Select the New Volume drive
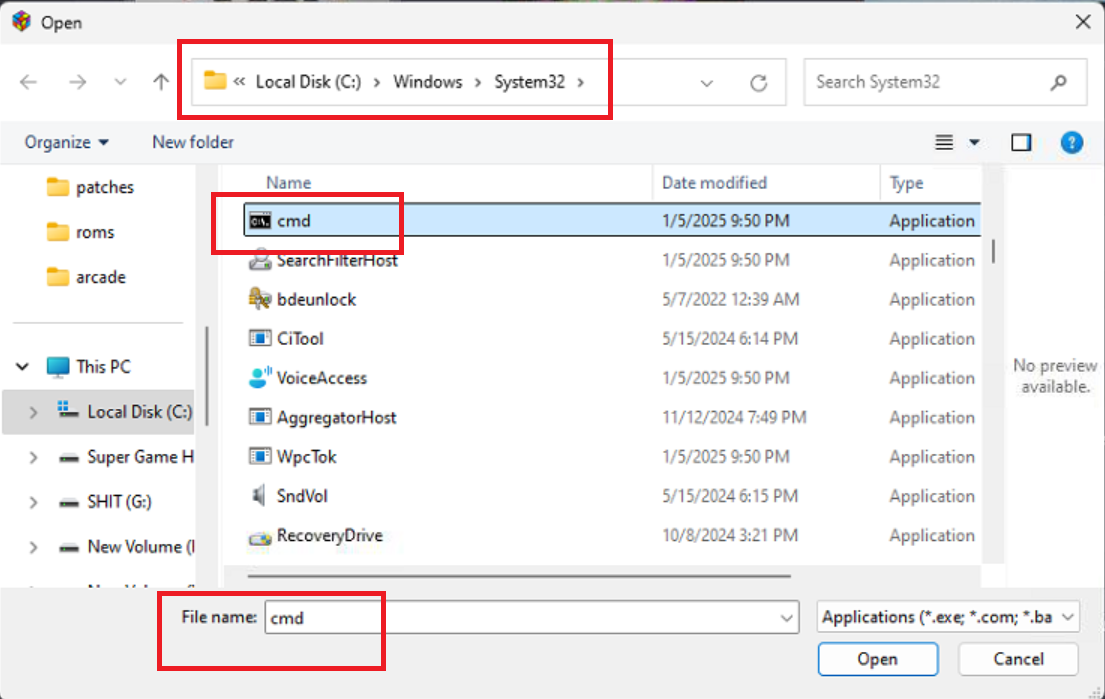1105x699 pixels. pos(126,547)
